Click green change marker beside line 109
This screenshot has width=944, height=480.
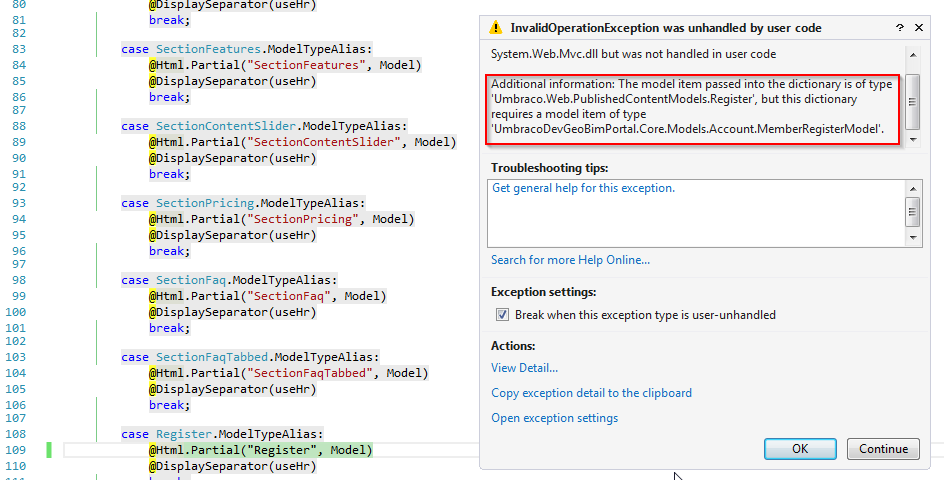49,450
